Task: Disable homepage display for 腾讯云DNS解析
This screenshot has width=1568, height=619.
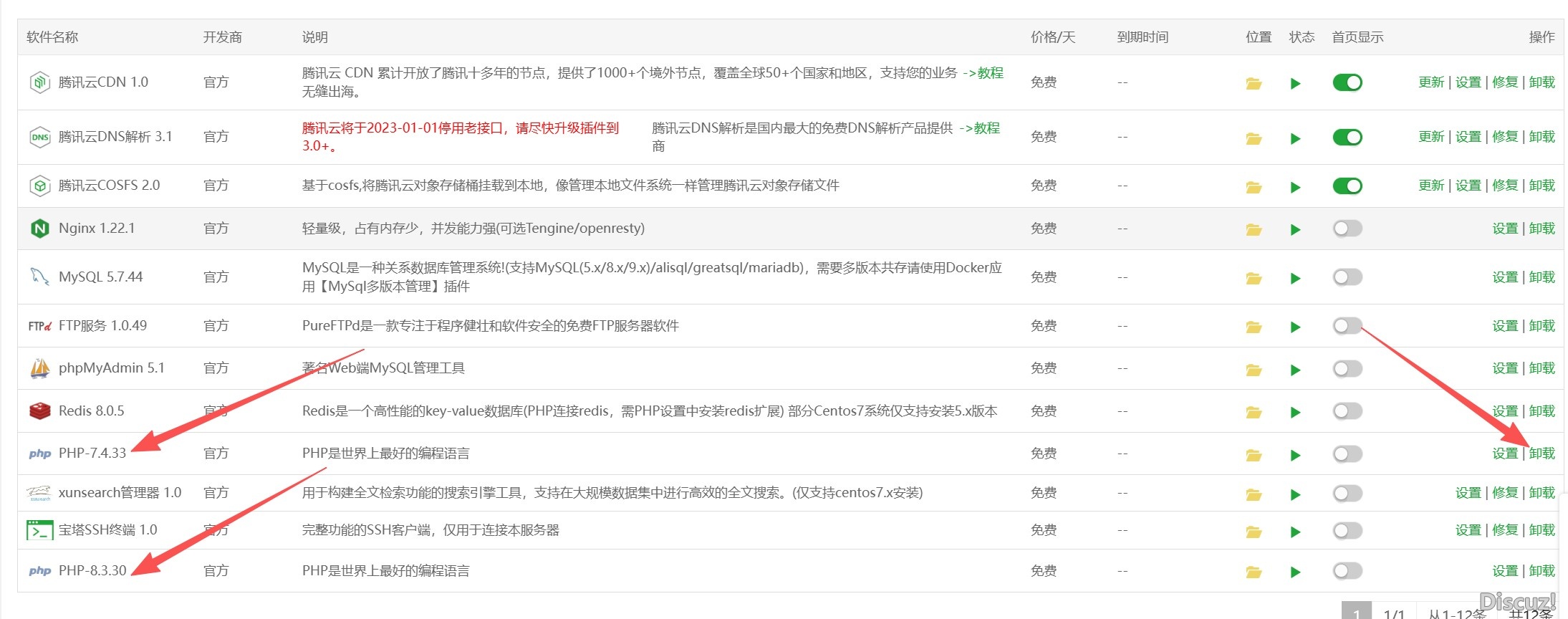Action: click(1347, 137)
